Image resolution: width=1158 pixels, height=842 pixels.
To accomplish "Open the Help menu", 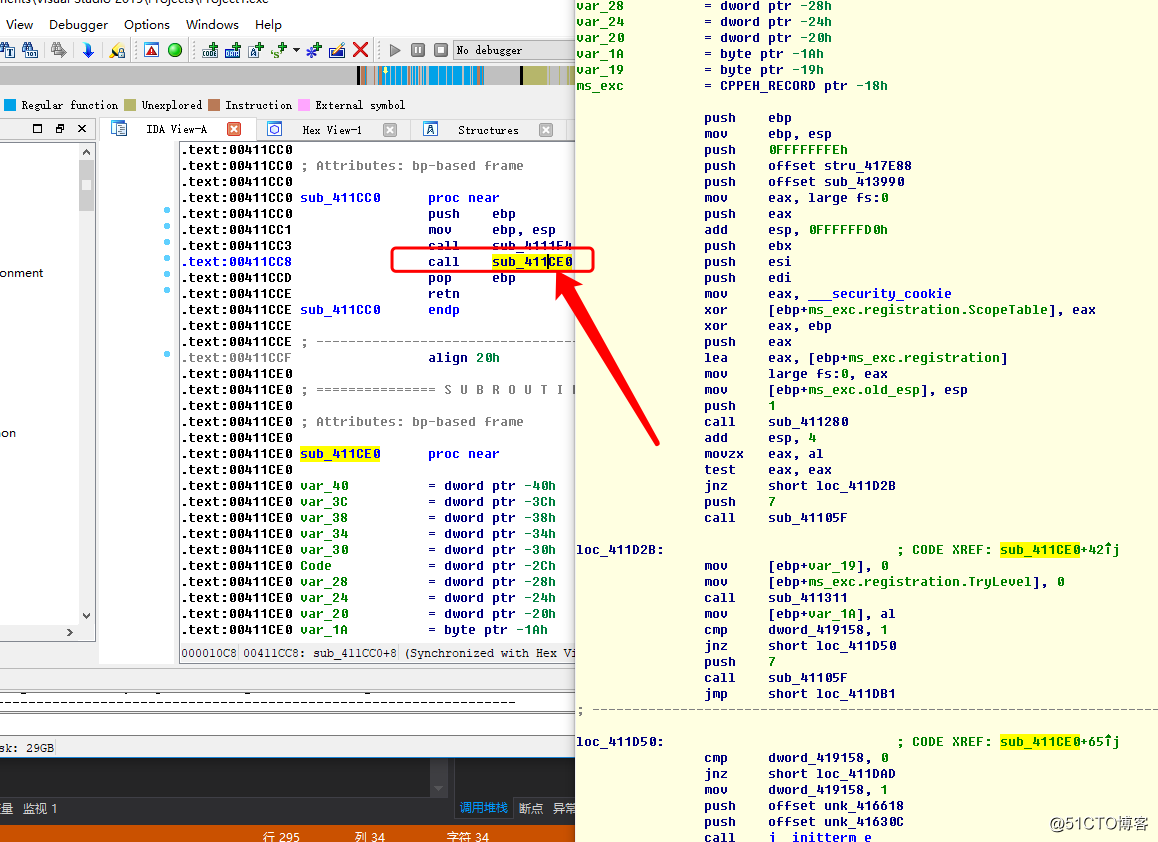I will 268,24.
